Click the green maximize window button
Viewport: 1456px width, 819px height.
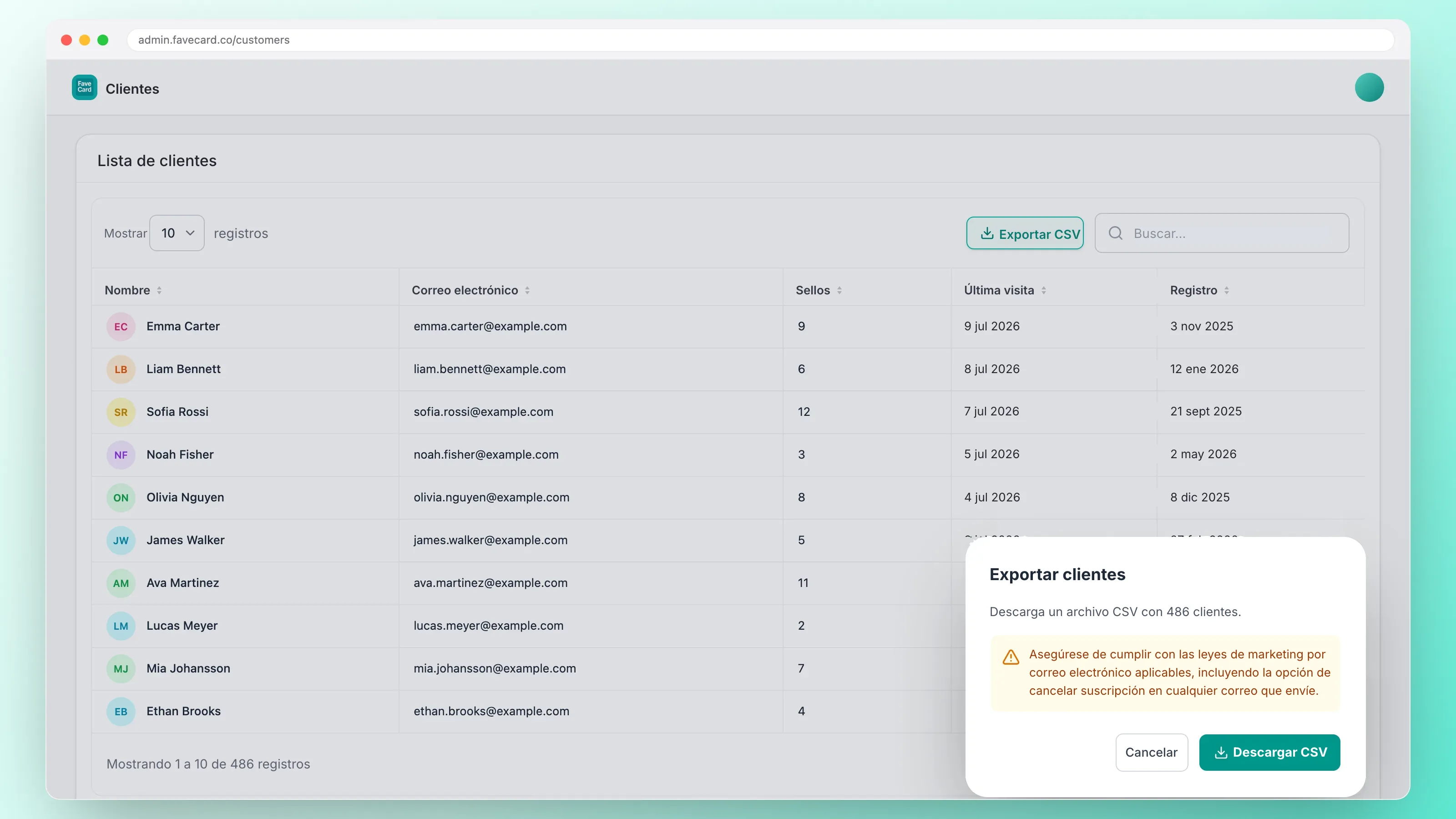[103, 40]
